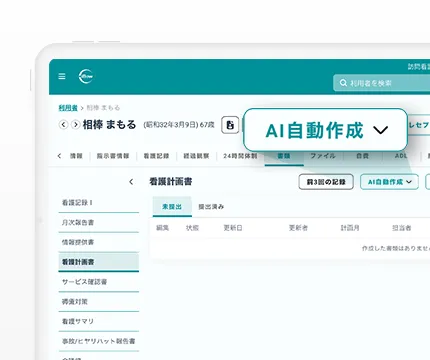Click the document icon beside user name

(x=230, y=125)
